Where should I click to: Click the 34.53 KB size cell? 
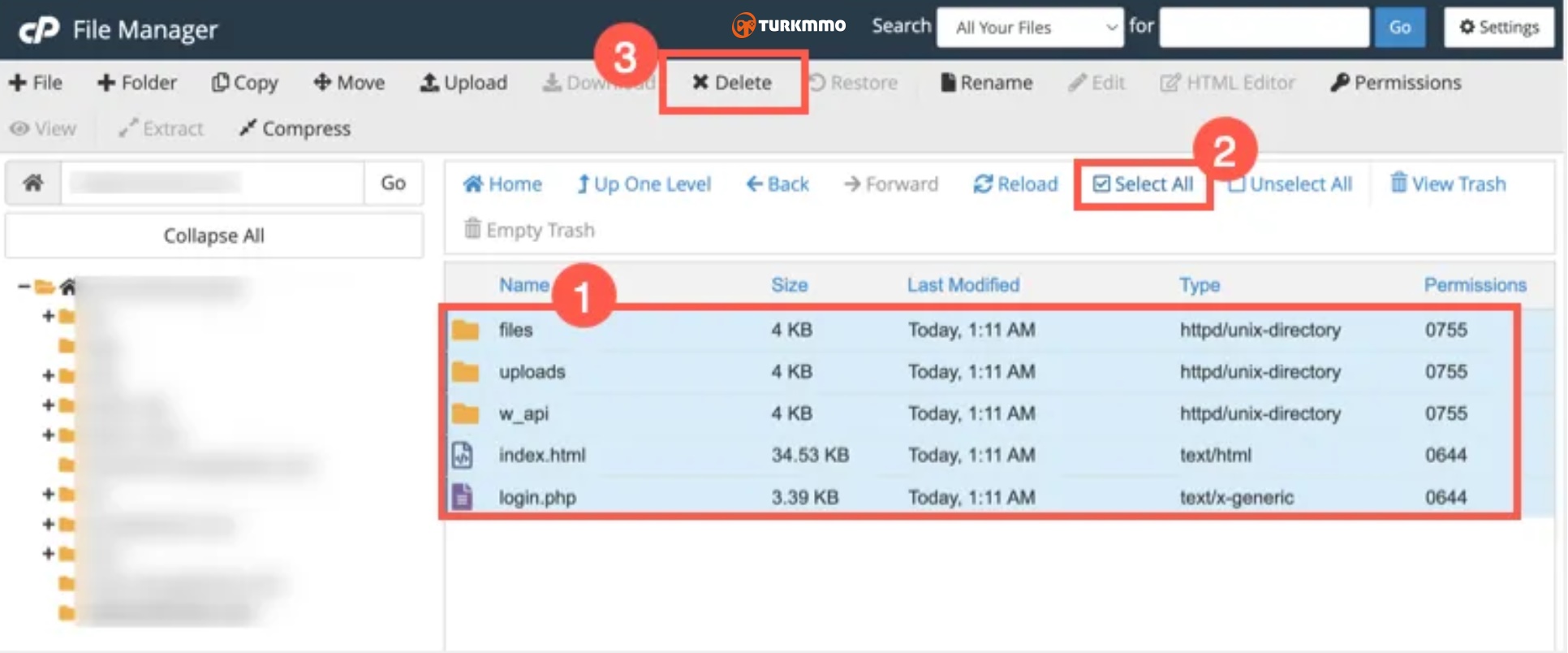(x=810, y=455)
